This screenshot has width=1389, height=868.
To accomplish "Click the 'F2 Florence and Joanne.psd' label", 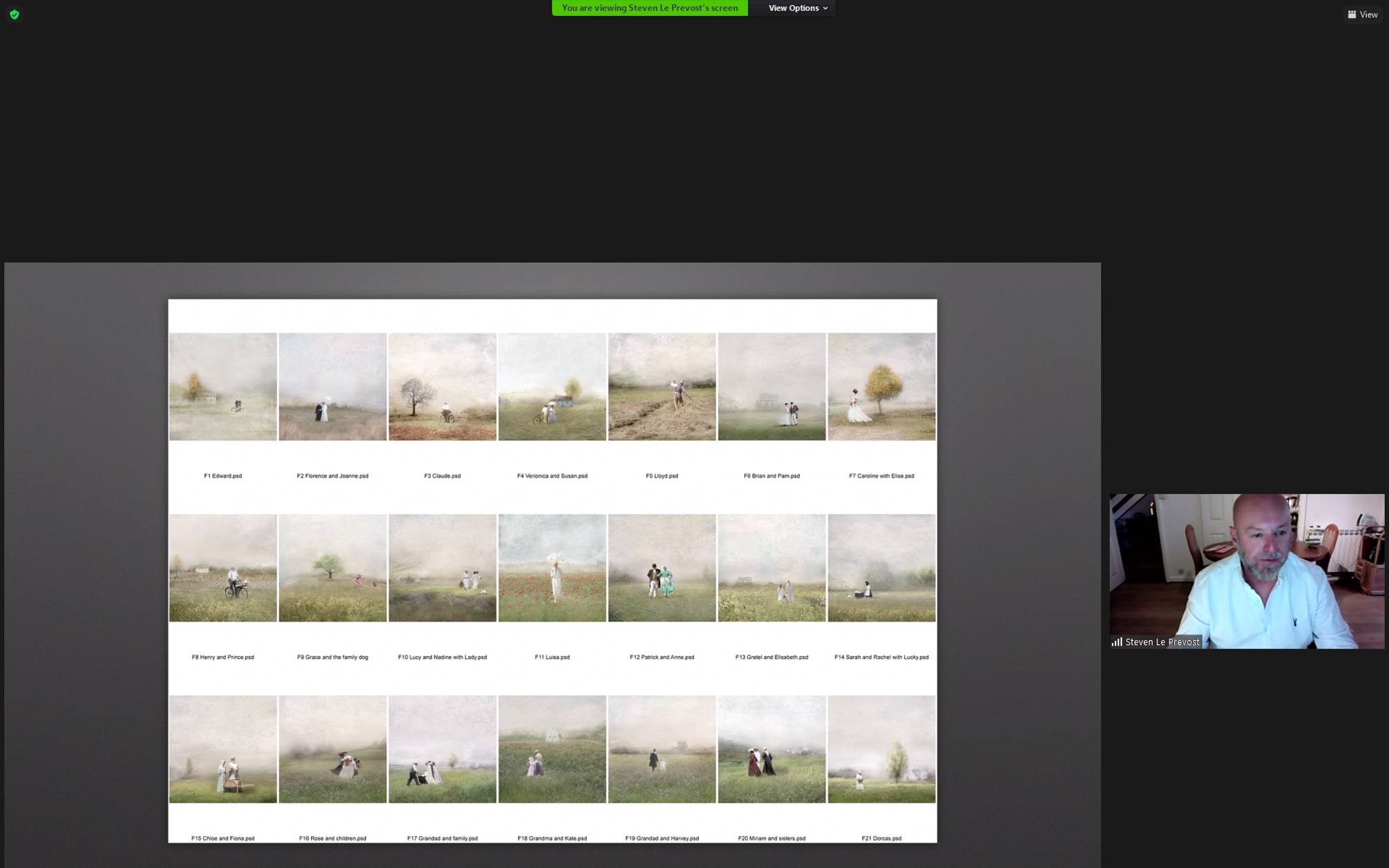I will [x=333, y=476].
